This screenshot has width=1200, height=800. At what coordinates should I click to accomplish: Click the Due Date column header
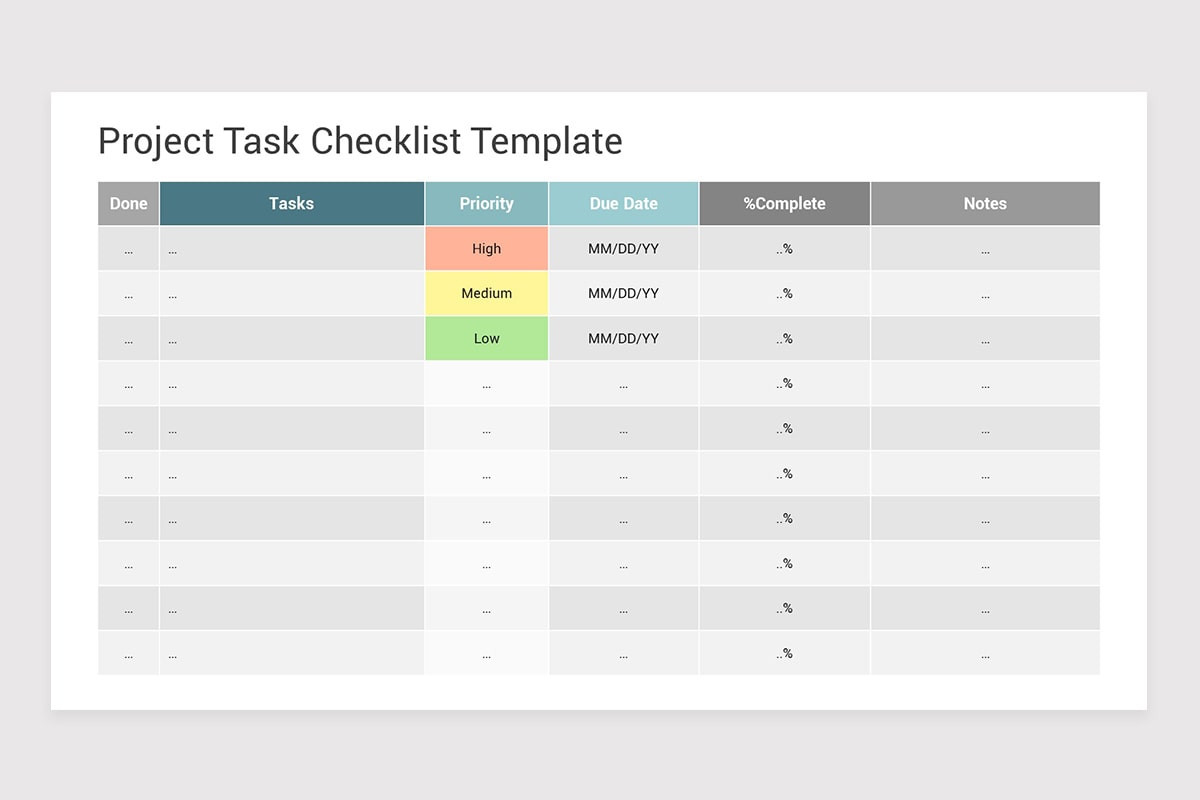tap(623, 204)
